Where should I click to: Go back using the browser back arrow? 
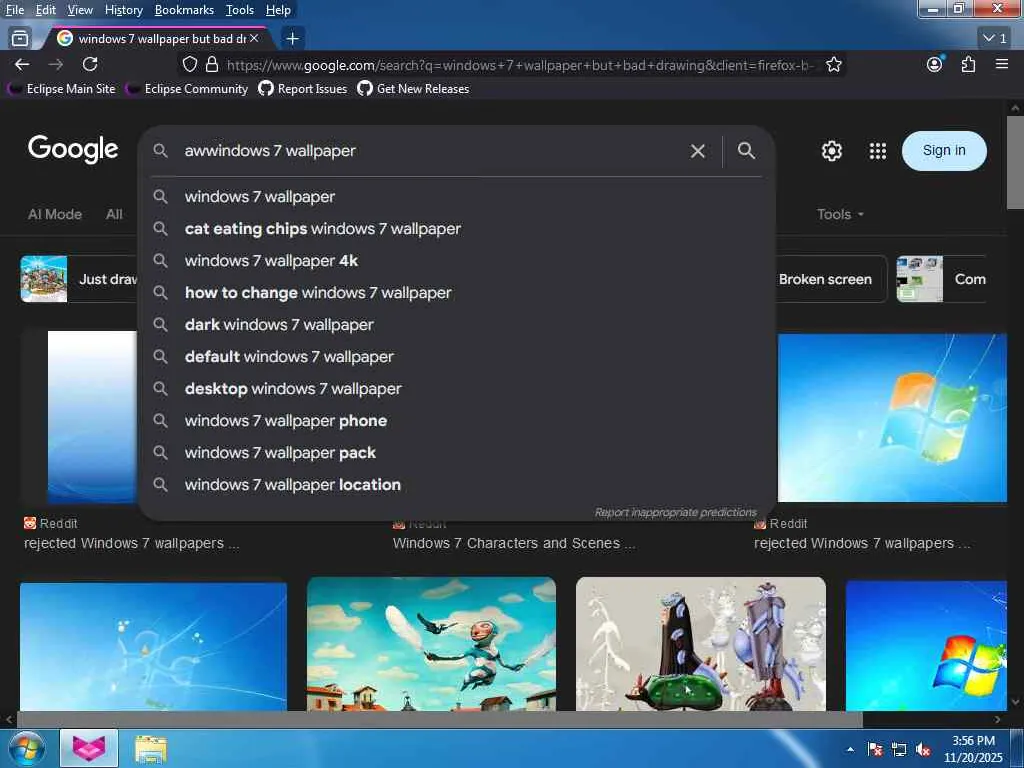pyautogui.click(x=22, y=64)
